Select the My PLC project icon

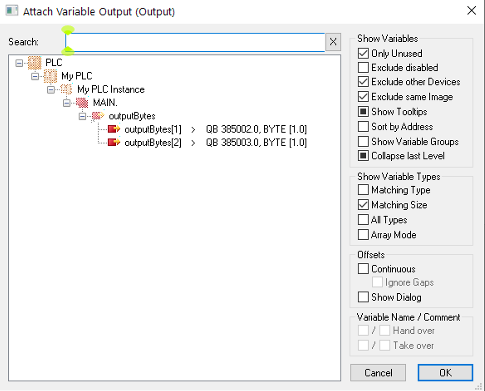[x=50, y=76]
